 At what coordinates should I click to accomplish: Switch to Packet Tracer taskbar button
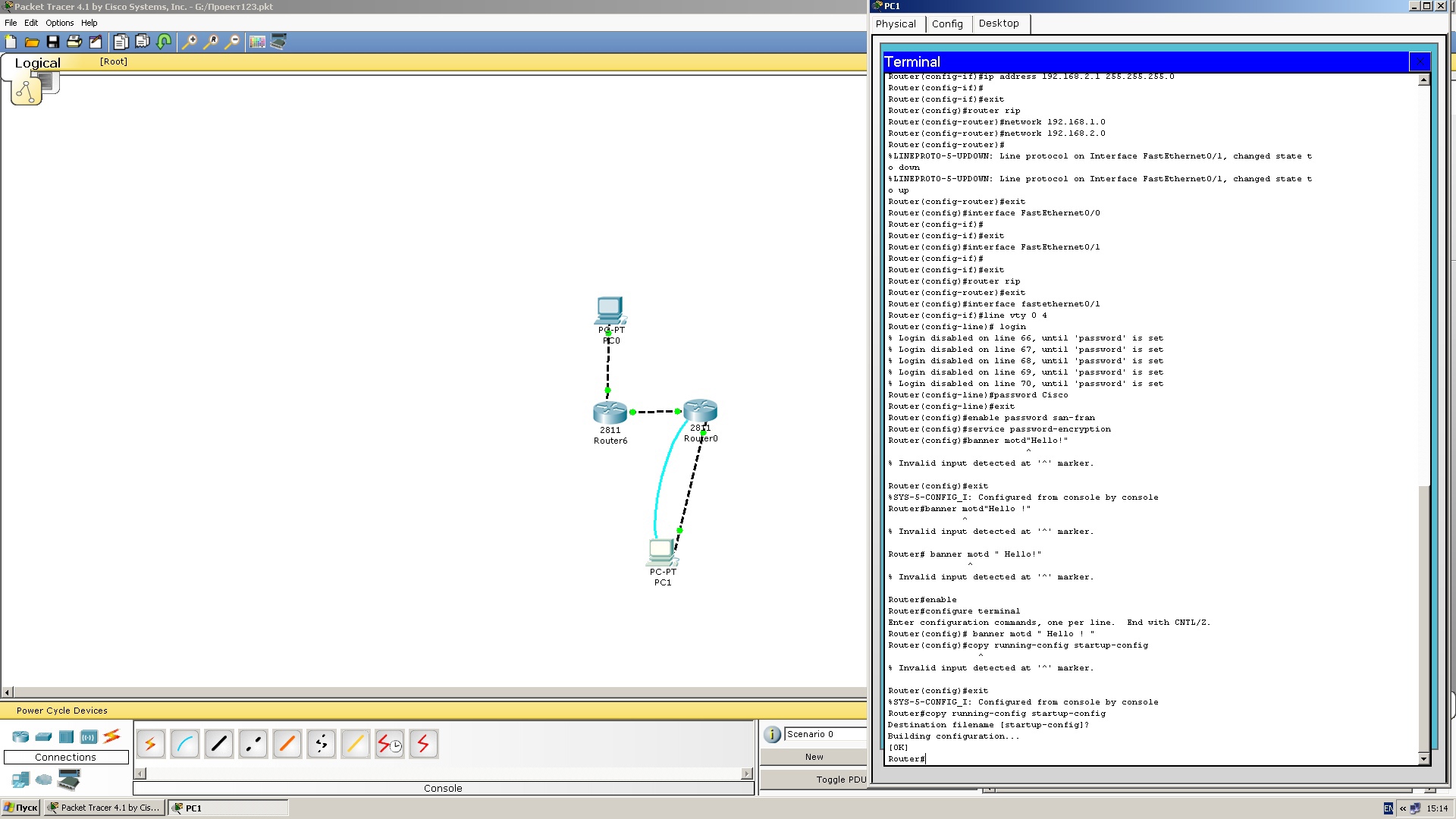[104, 808]
